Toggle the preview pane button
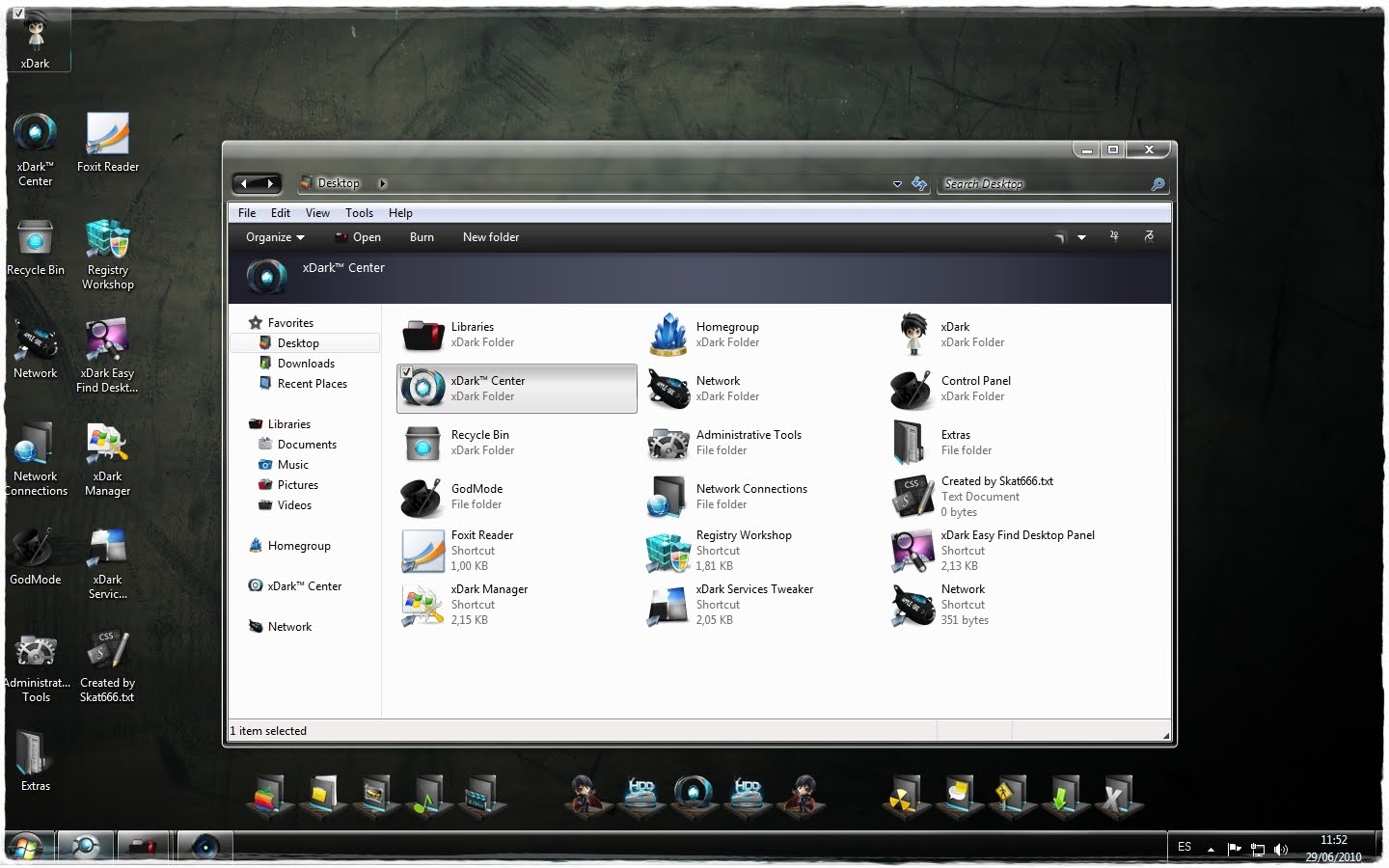This screenshot has width=1389, height=868. (x=1114, y=236)
